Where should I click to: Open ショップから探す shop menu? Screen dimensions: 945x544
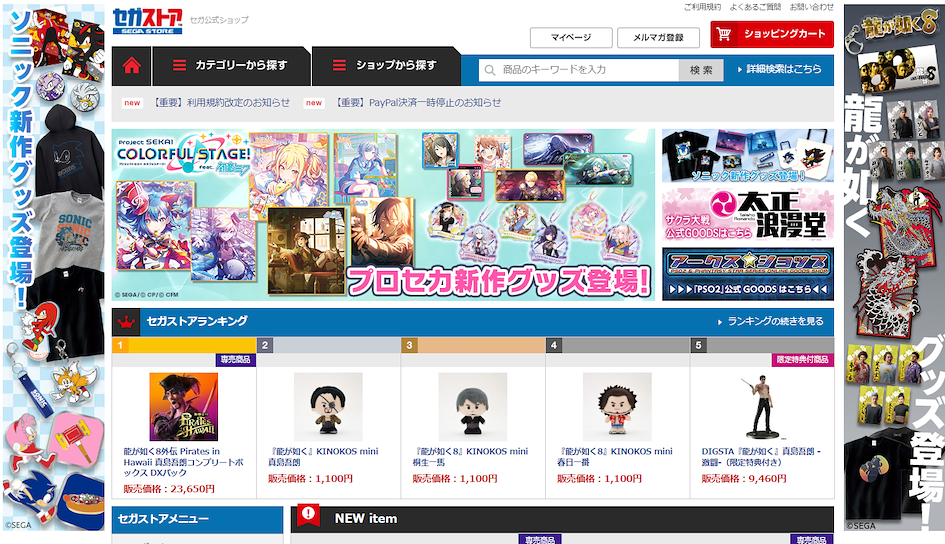point(386,66)
